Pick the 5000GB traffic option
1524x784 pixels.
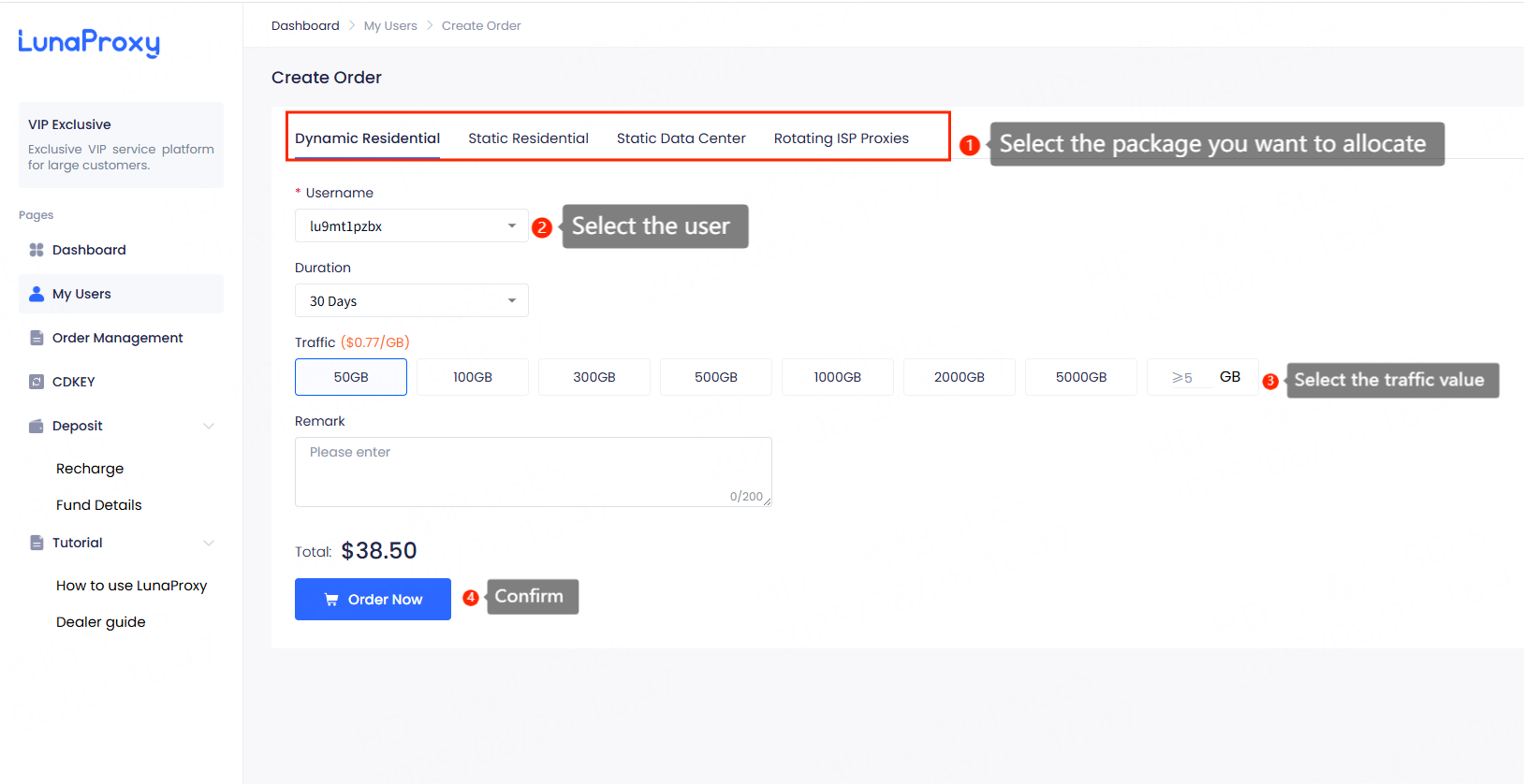[x=1080, y=377]
